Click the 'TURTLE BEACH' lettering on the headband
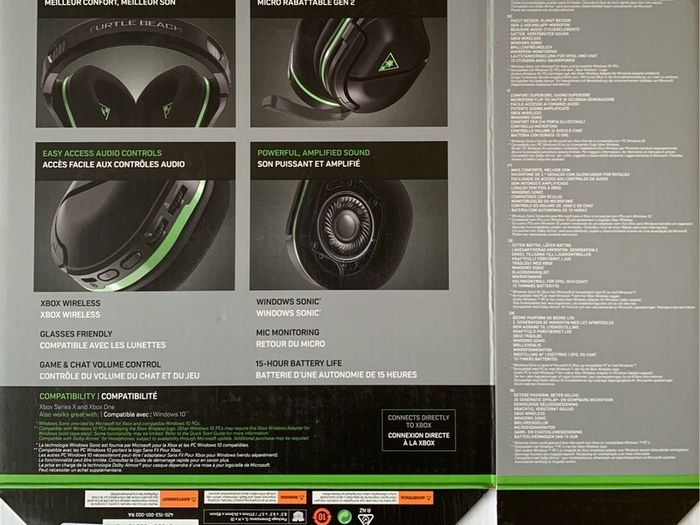This screenshot has height=525, width=700. (x=136, y=27)
